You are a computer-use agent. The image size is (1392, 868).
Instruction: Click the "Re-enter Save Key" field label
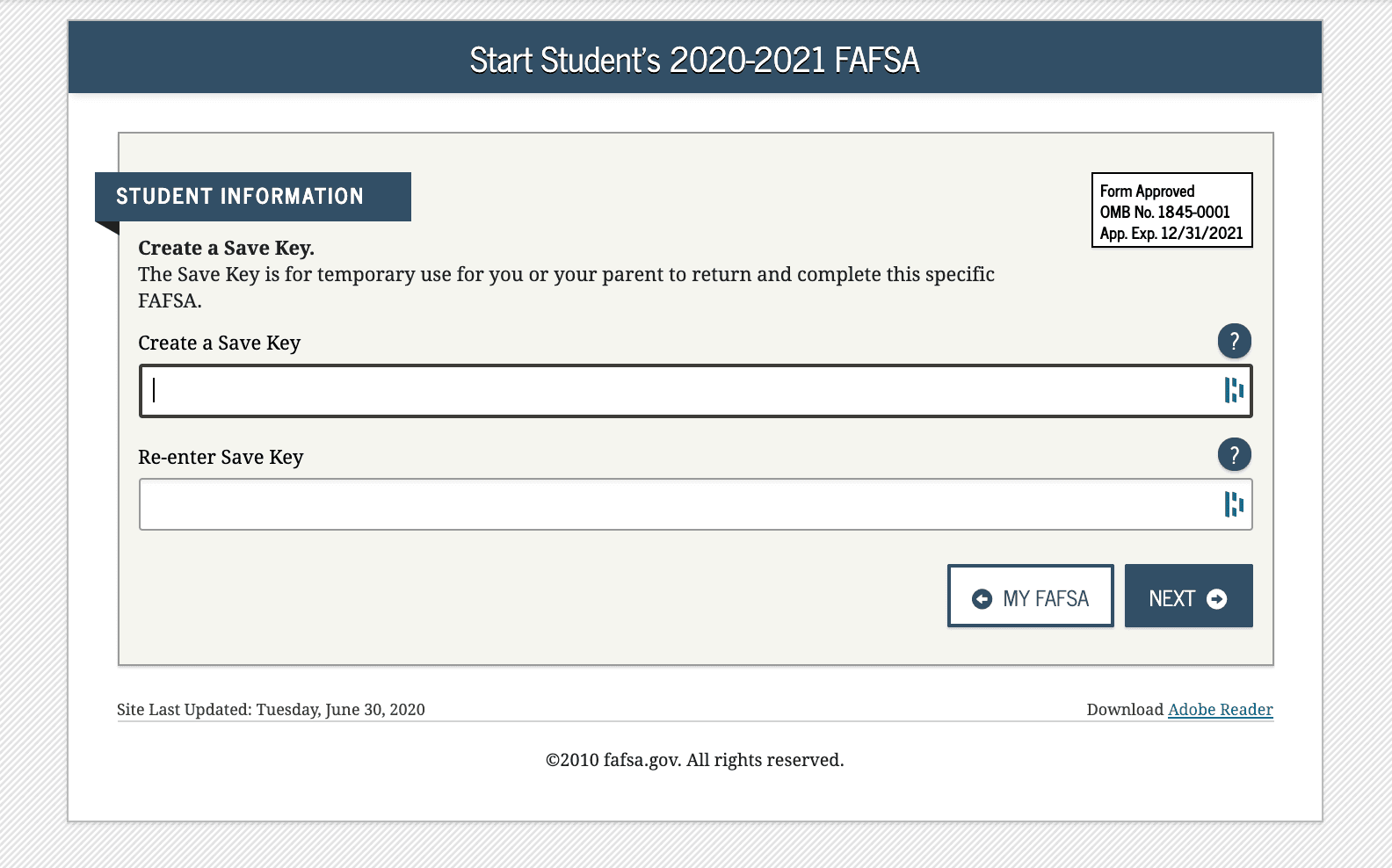[x=221, y=458]
